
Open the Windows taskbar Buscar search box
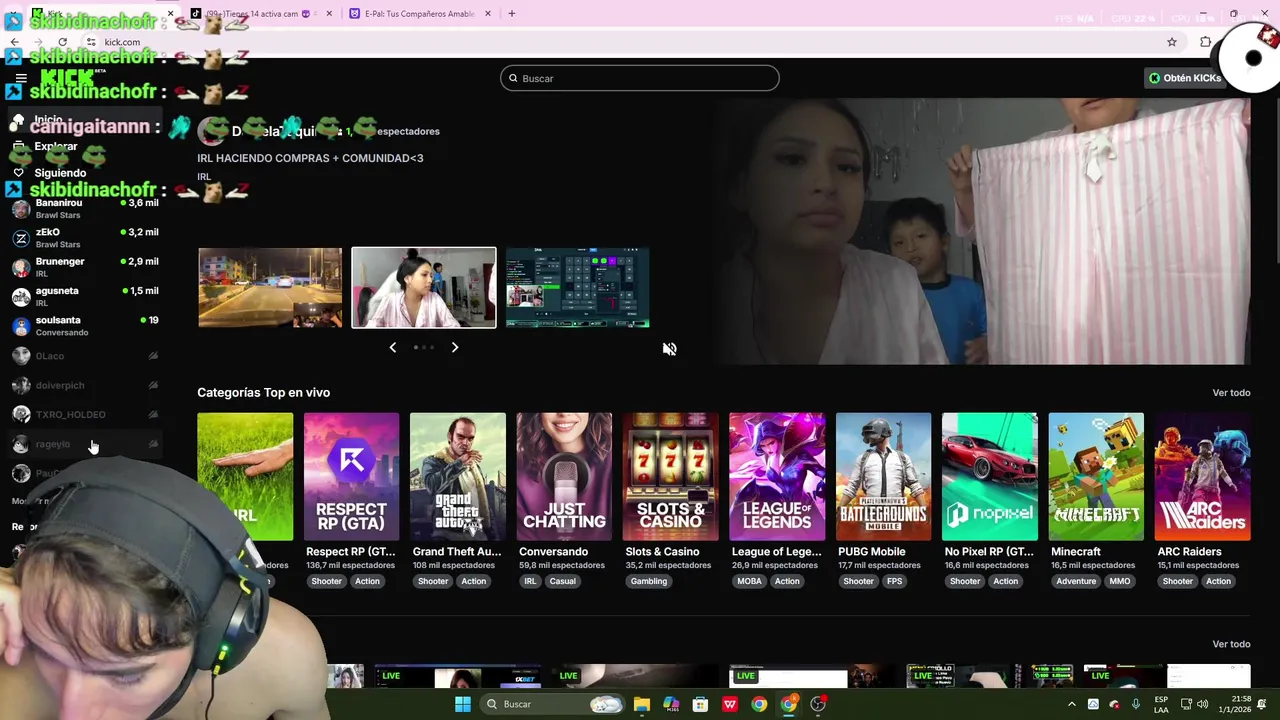coord(554,704)
